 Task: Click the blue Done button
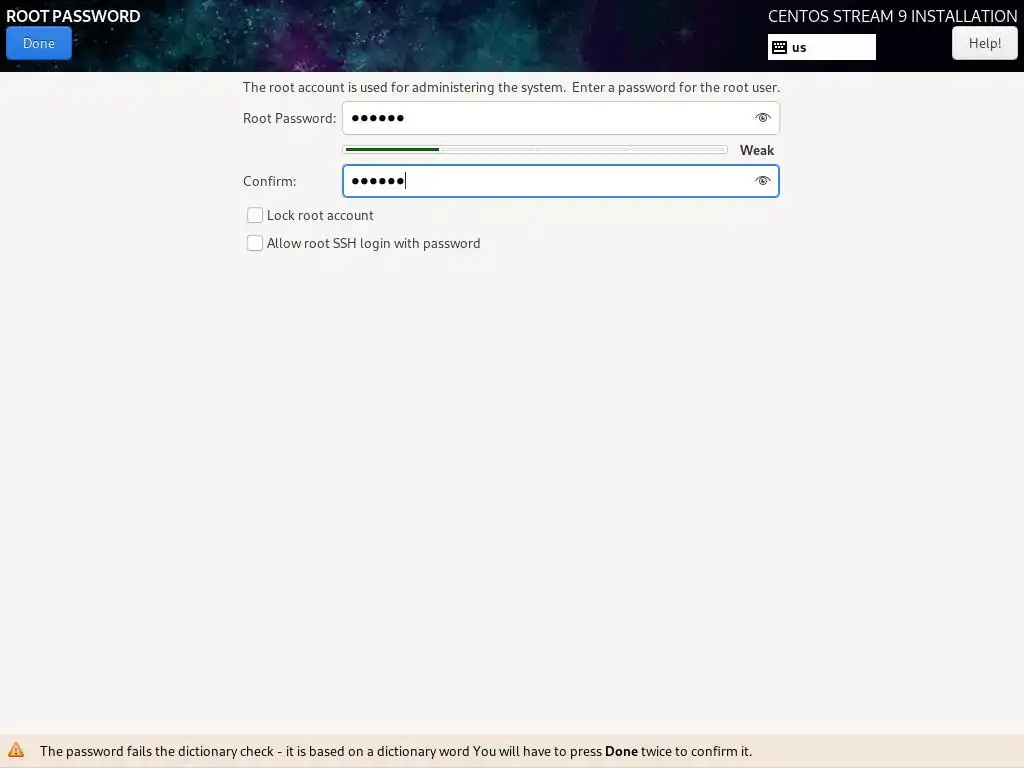[39, 43]
